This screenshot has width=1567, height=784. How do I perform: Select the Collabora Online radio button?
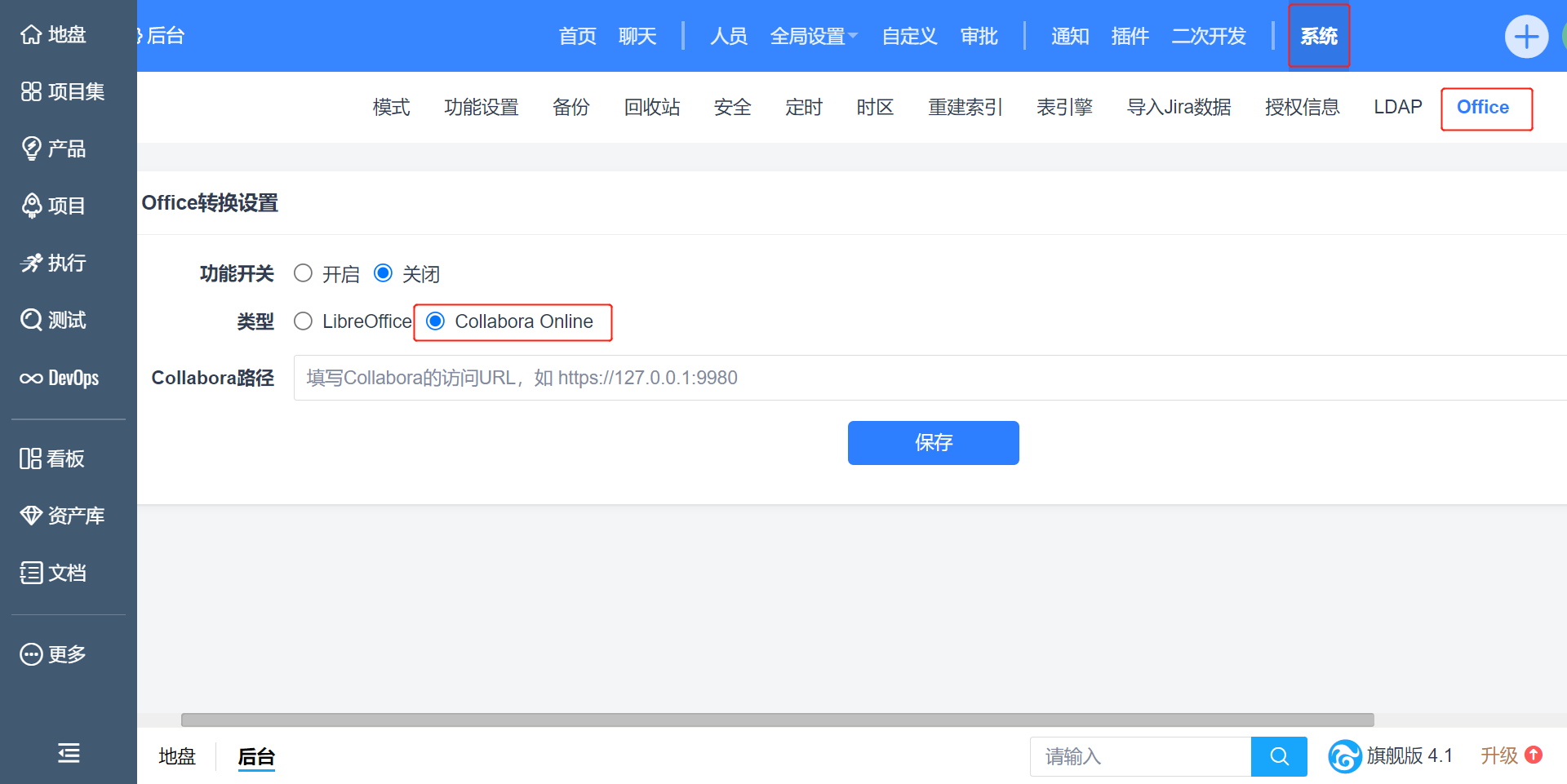[436, 321]
